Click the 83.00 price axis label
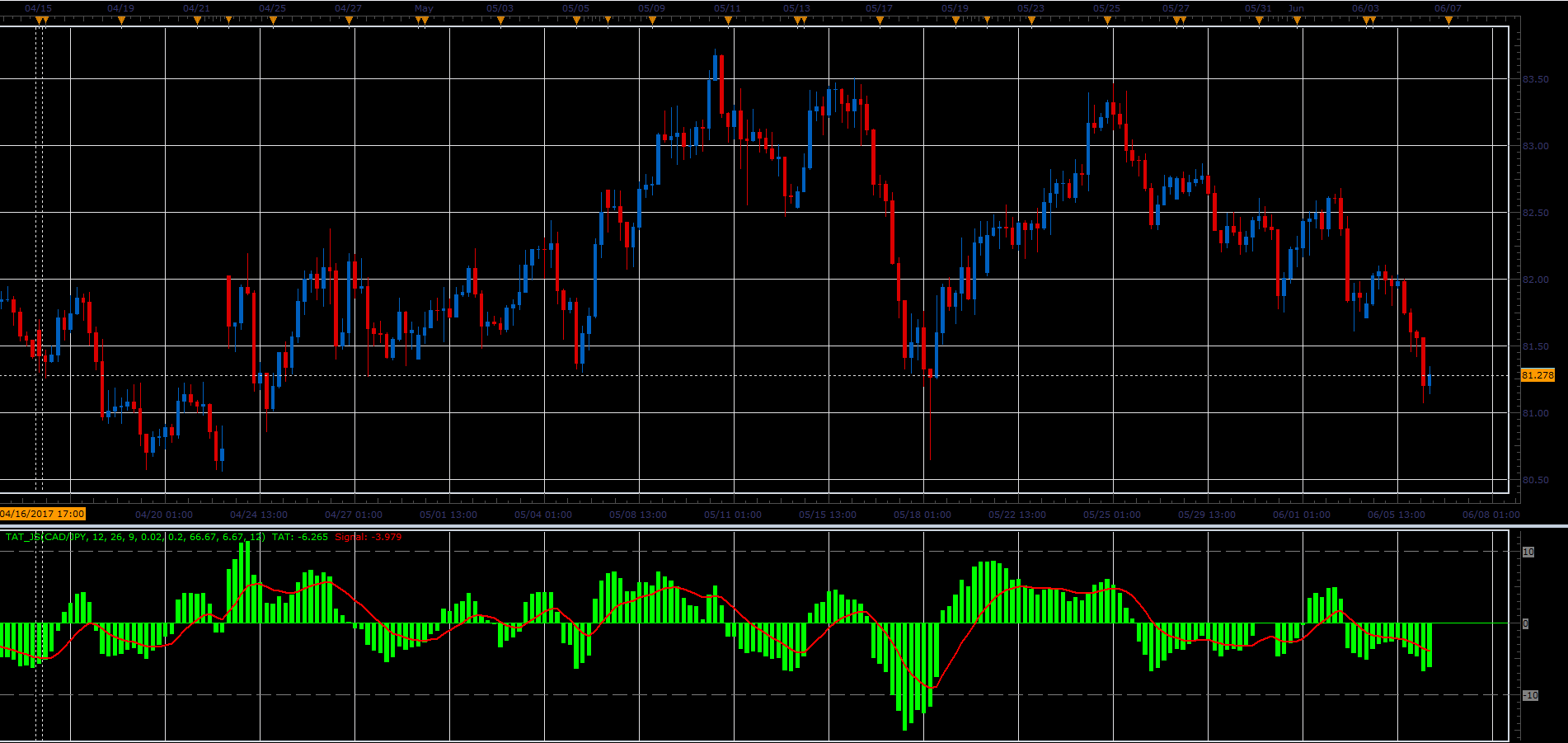1568x743 pixels. coord(1535,146)
